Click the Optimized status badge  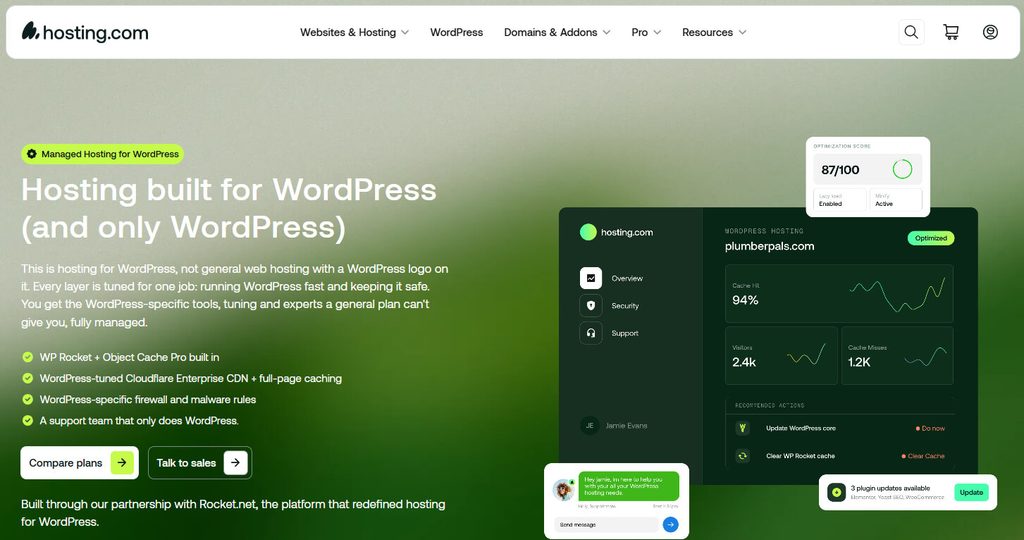coord(931,238)
